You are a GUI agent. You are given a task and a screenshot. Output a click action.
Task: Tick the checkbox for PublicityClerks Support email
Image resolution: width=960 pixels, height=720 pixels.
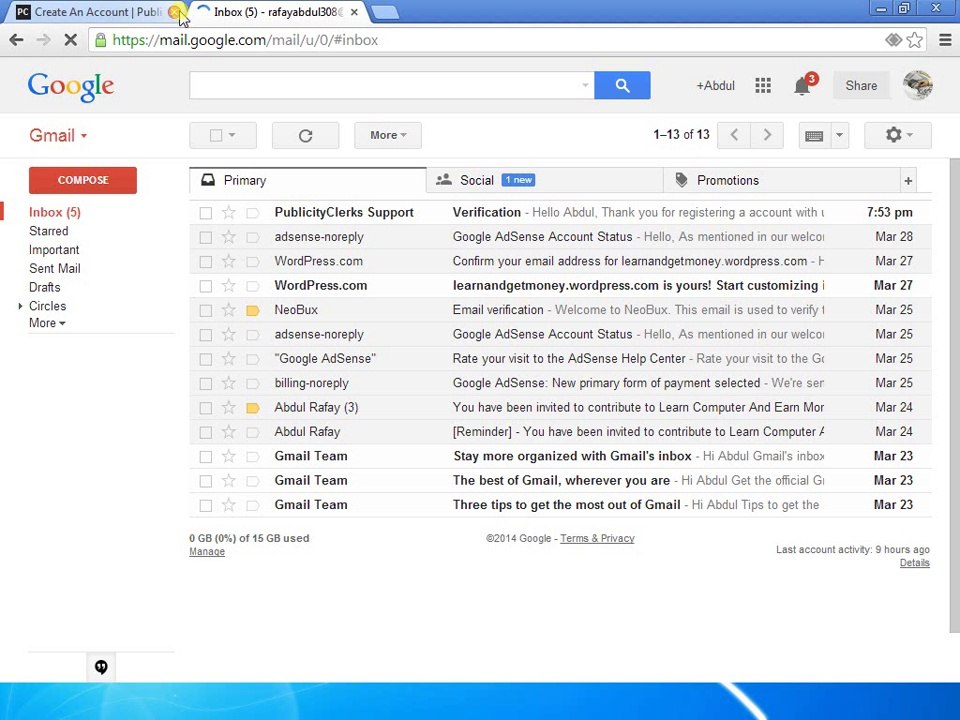(206, 213)
